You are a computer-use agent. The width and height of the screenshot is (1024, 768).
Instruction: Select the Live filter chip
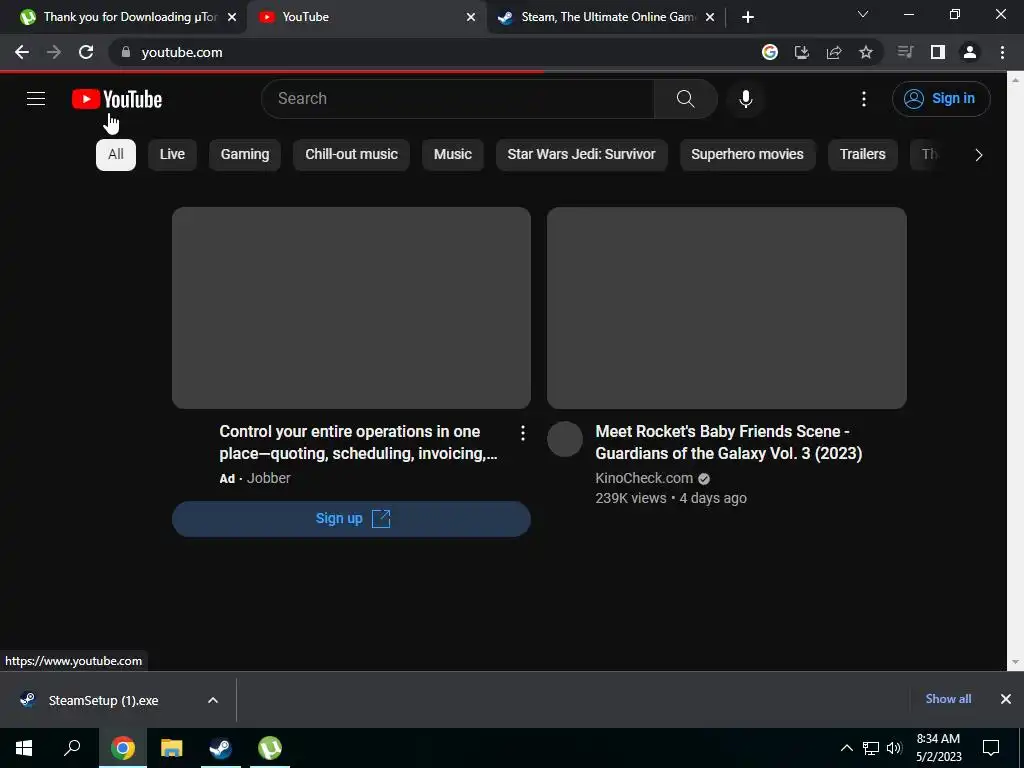(172, 154)
